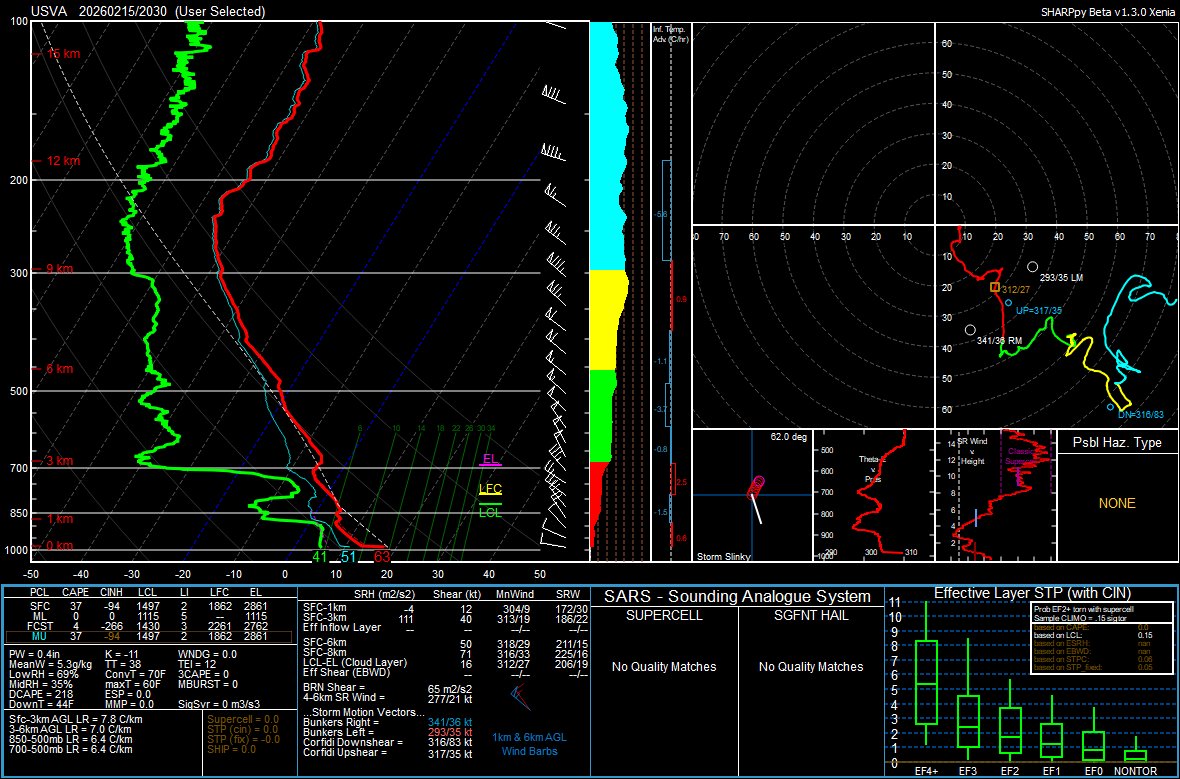Select the Bunkers Right motion marker on the hodograph
Screen dimensions: 1180x779
970,329
